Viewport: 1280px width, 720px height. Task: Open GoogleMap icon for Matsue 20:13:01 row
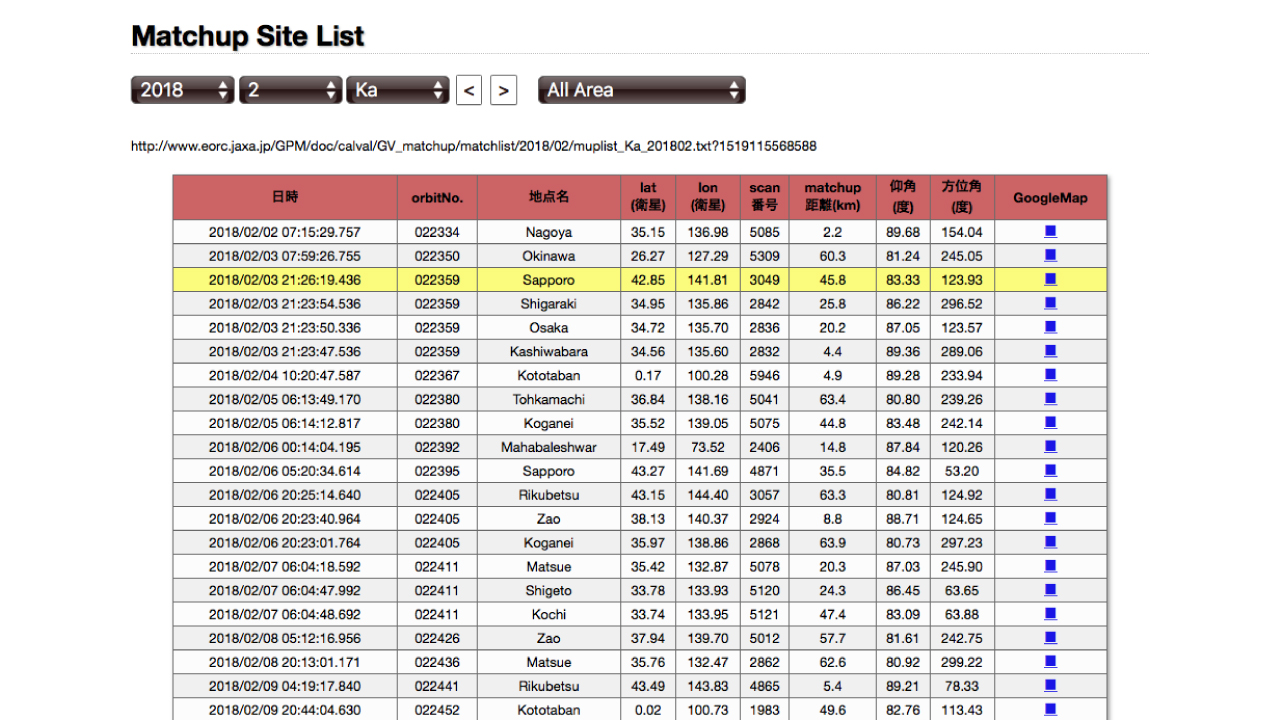(1050, 662)
